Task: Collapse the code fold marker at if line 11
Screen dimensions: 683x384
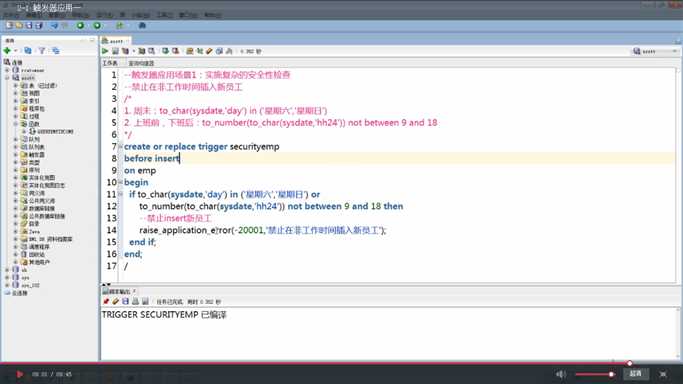Action: pos(121,194)
